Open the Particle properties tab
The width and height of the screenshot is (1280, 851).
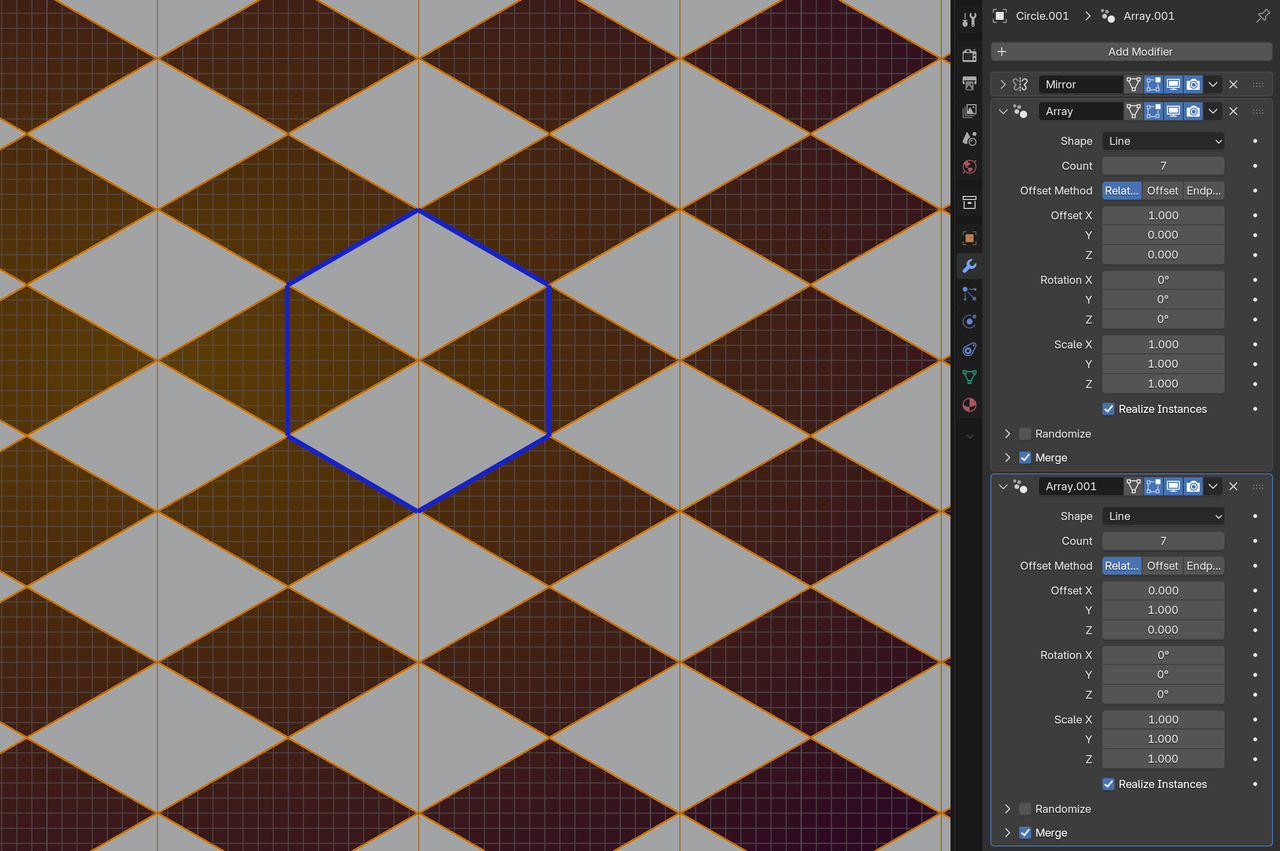[968, 294]
